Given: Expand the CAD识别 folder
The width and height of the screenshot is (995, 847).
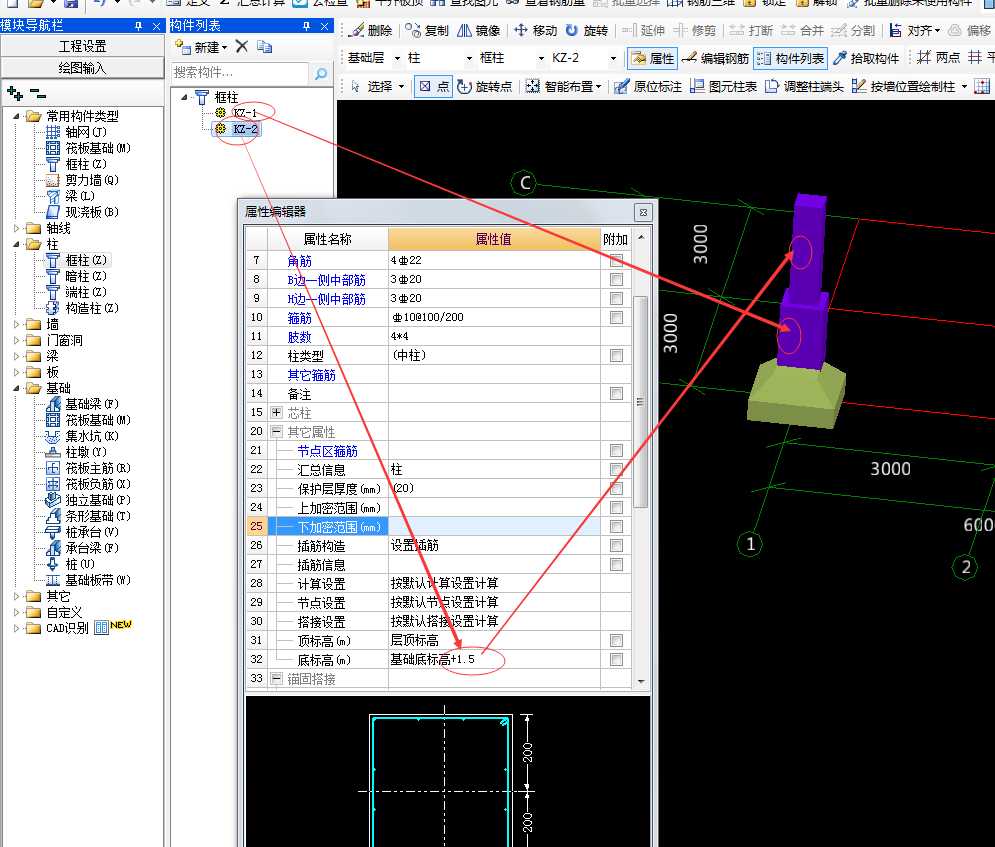Looking at the screenshot, I should tap(17, 629).
